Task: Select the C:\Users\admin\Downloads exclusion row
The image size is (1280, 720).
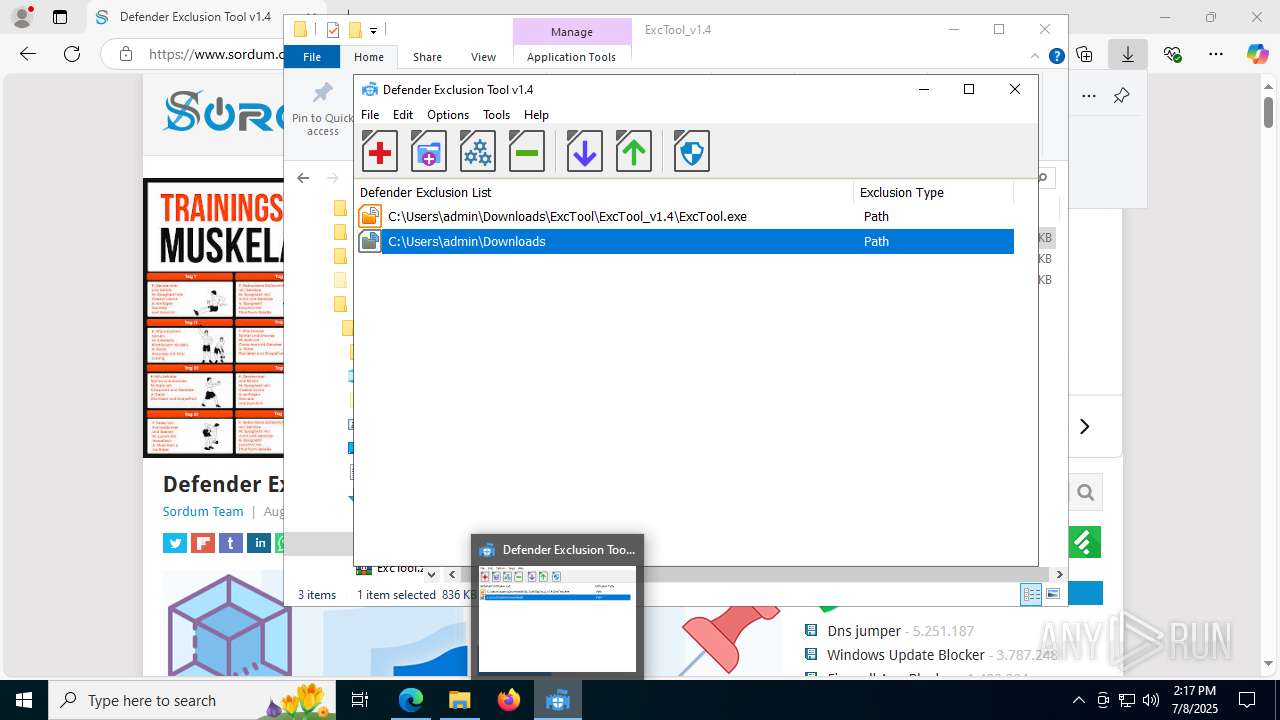Action: pos(686,241)
